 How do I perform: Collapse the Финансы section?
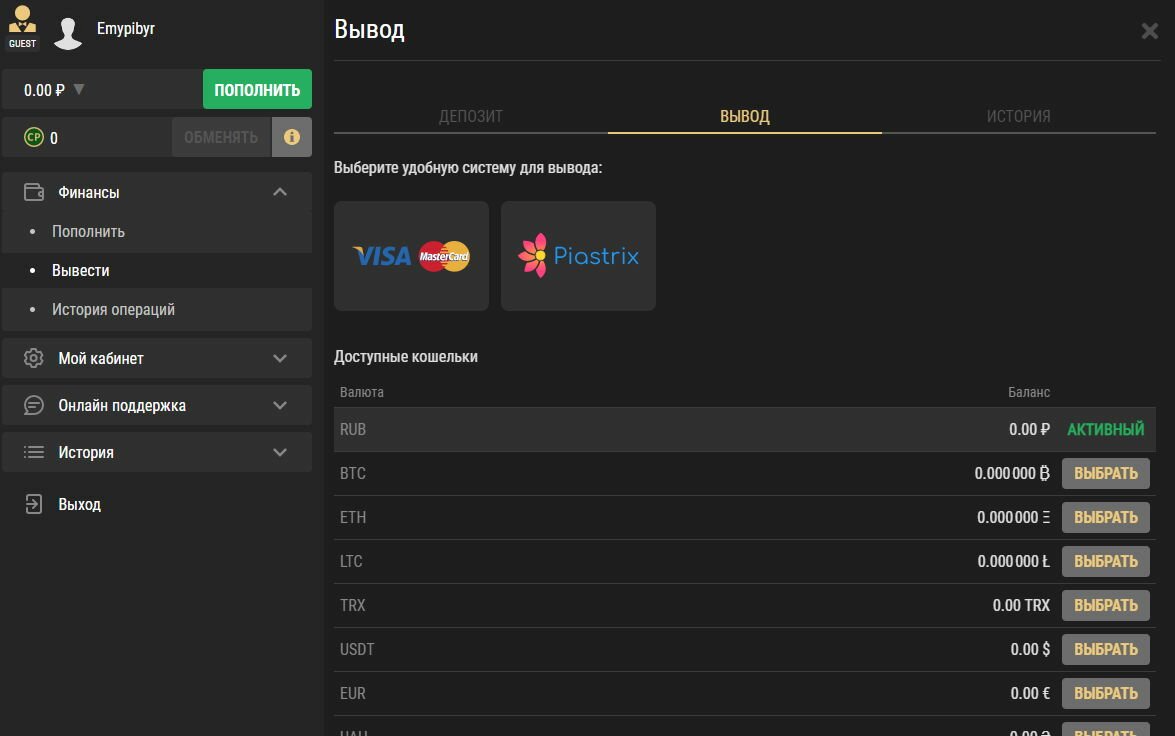tap(281, 192)
